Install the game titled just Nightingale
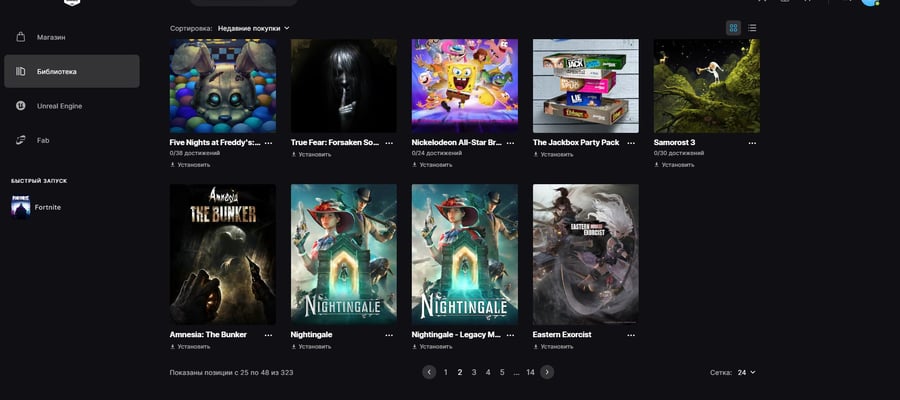 click(x=311, y=347)
